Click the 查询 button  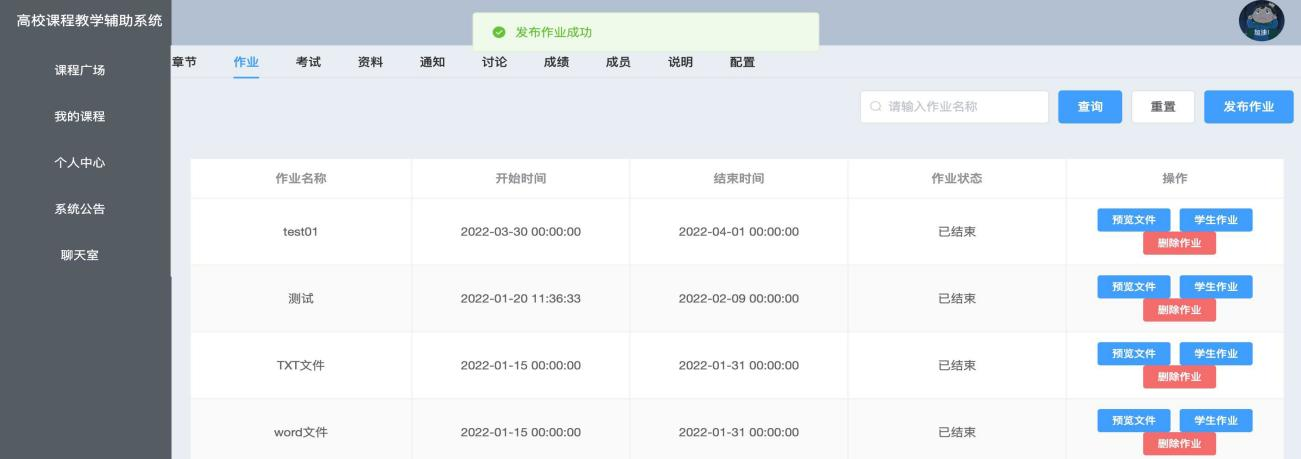1090,107
